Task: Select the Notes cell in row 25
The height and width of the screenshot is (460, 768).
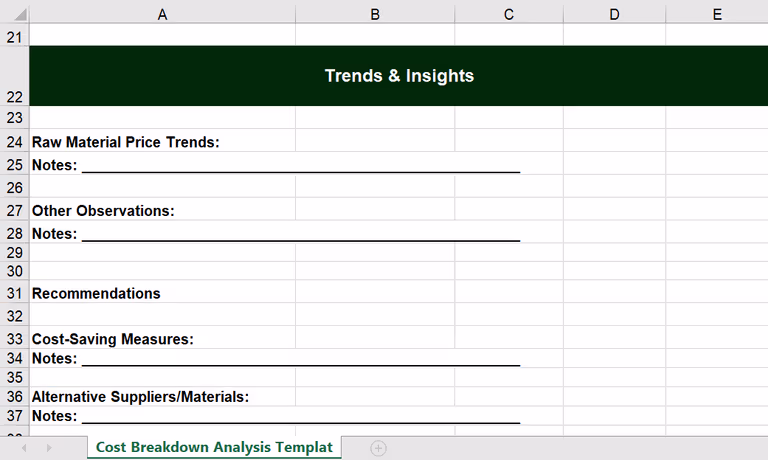Action: [163, 165]
